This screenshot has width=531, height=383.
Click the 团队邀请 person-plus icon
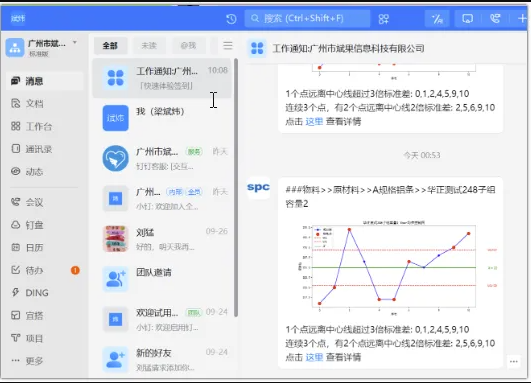115,279
